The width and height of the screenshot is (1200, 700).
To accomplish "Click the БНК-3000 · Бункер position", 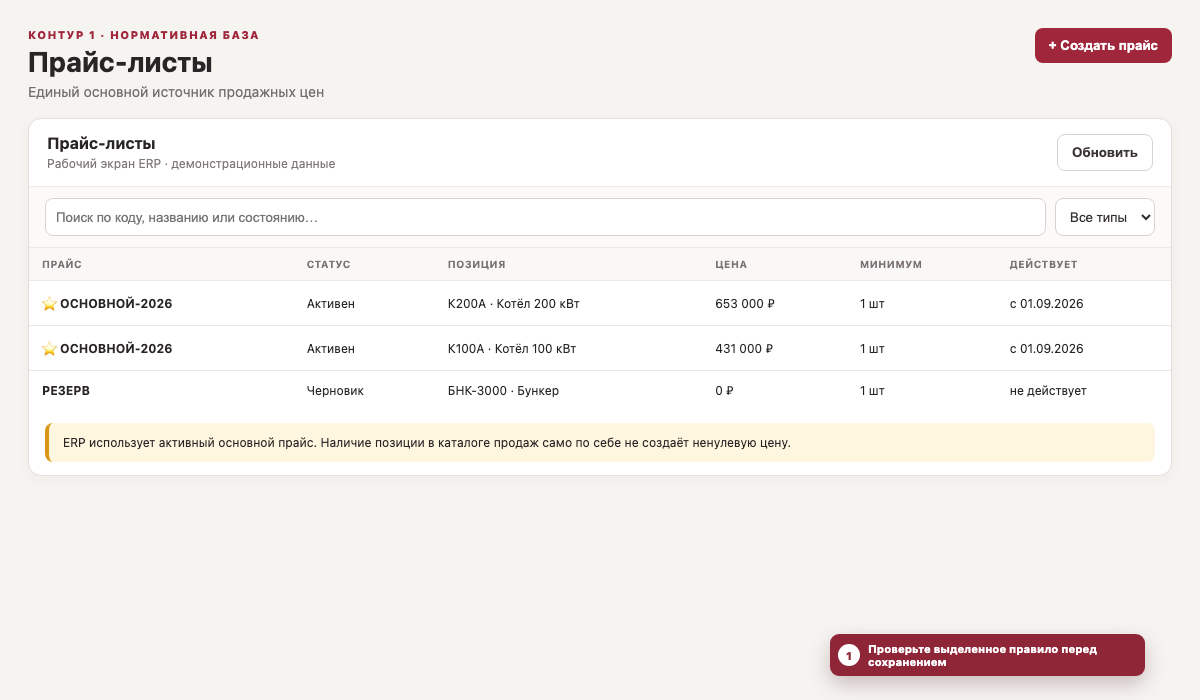I will click(x=503, y=391).
